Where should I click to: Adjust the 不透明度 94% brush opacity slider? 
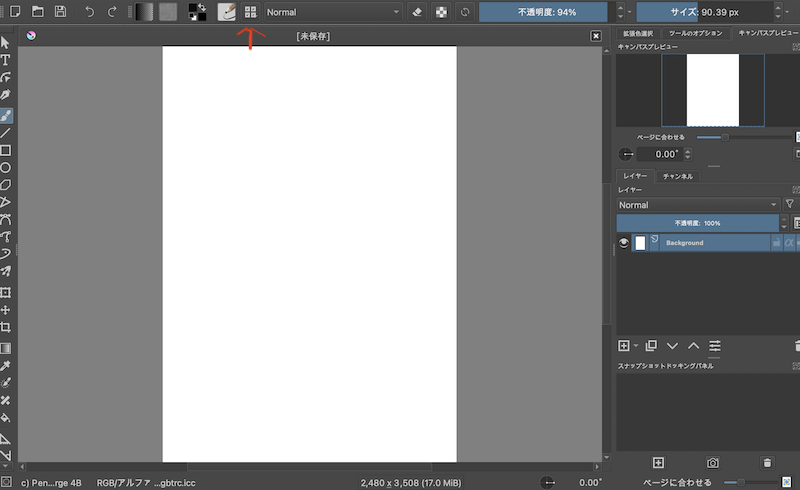(x=545, y=12)
